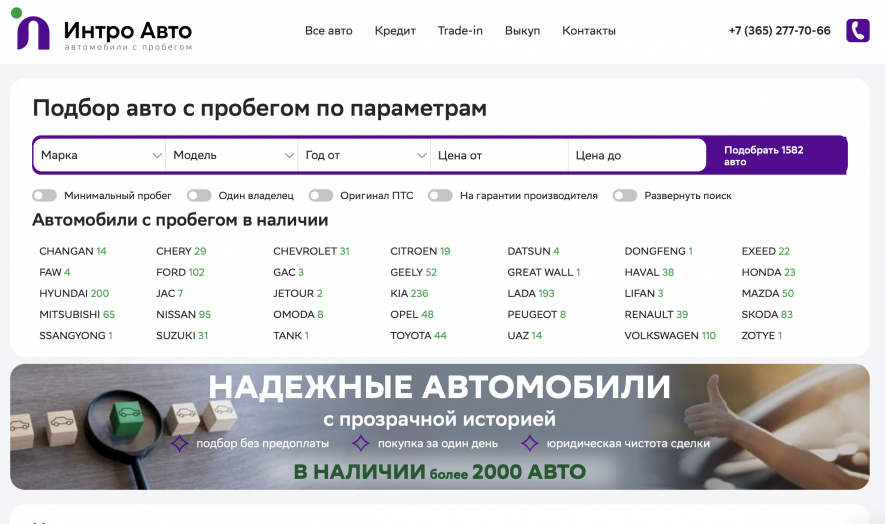
Task: Open the Надежные автомобили banner
Action: pyautogui.click(x=440, y=427)
